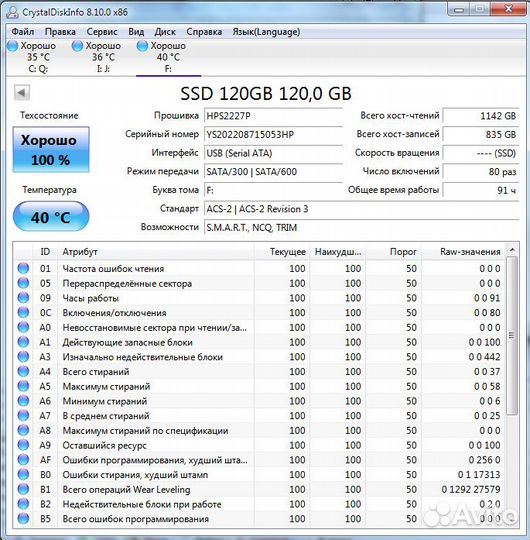The height and width of the screenshot is (540, 530).
Task: Open the Язык(Language) menu
Action: click(x=266, y=32)
